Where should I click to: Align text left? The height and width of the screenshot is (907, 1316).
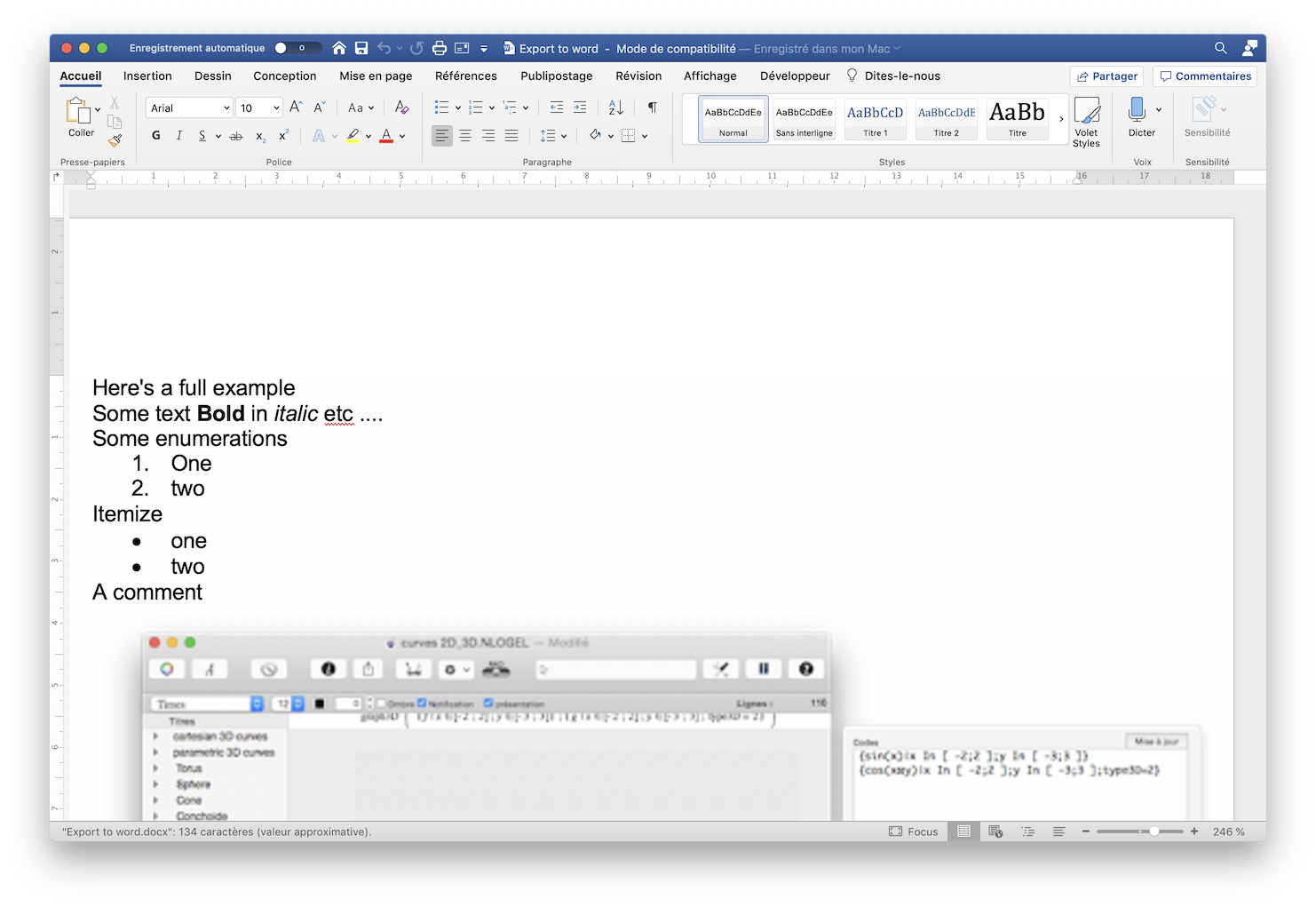point(442,136)
